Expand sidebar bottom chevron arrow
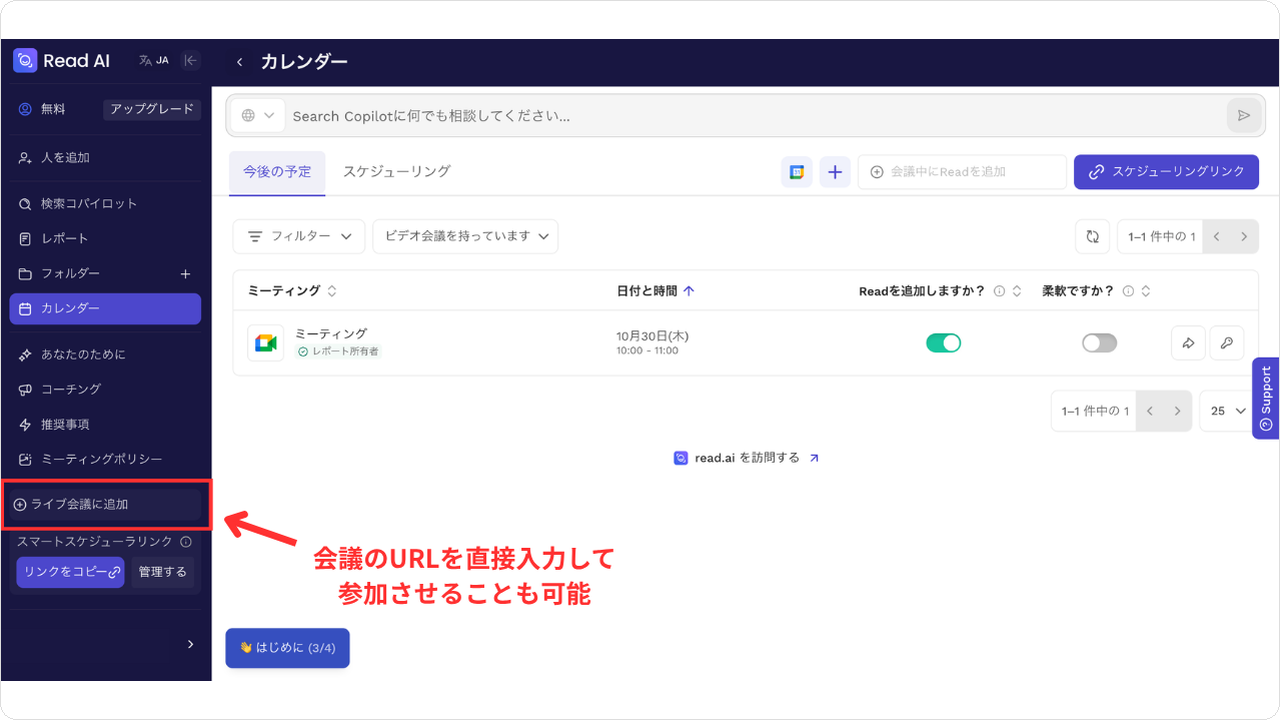The height and width of the screenshot is (720, 1280). click(x=191, y=645)
